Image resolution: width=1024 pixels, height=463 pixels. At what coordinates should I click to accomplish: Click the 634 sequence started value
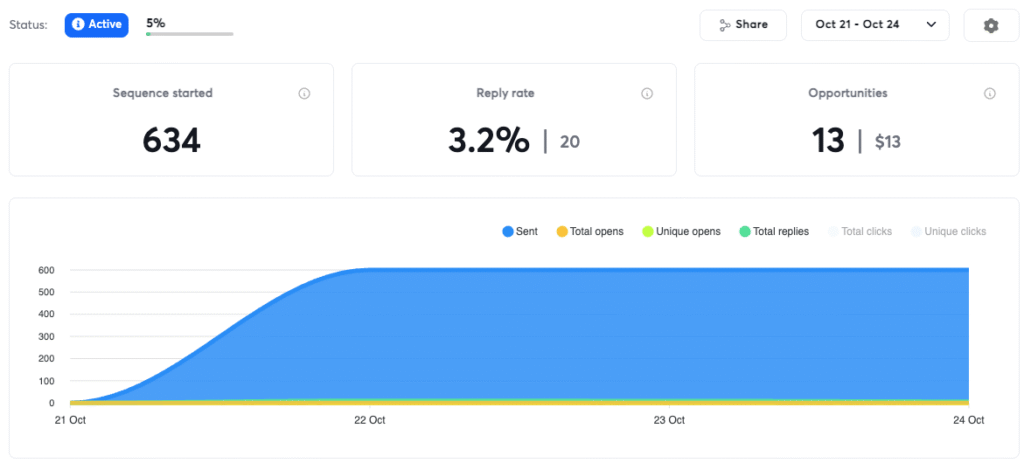[171, 140]
